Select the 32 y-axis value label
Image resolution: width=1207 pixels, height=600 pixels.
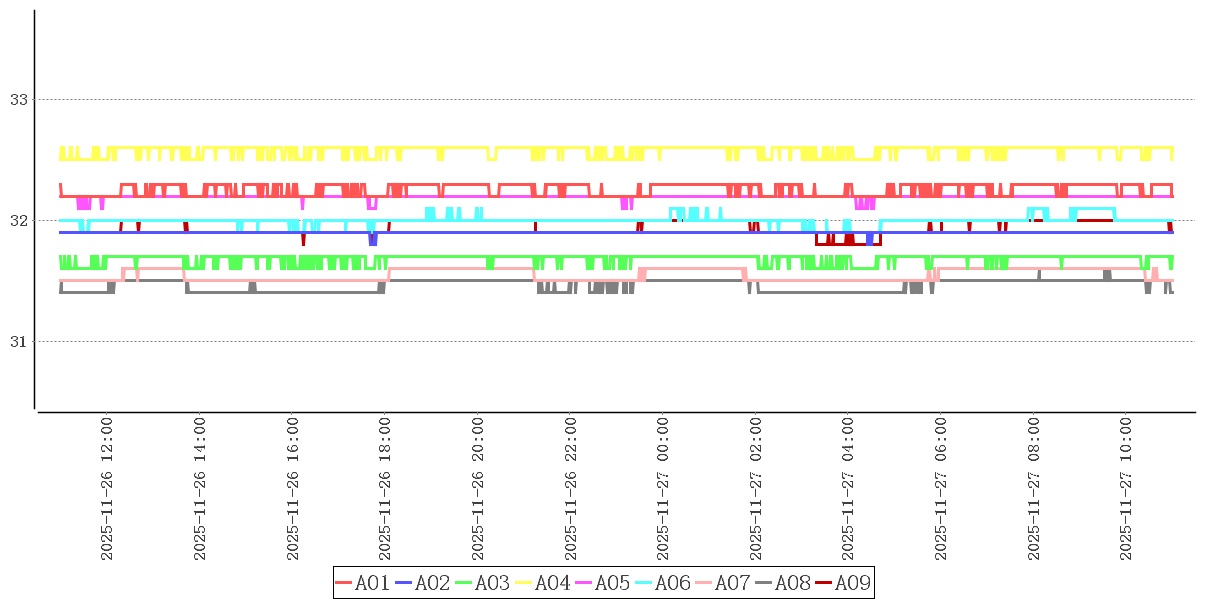click(18, 221)
